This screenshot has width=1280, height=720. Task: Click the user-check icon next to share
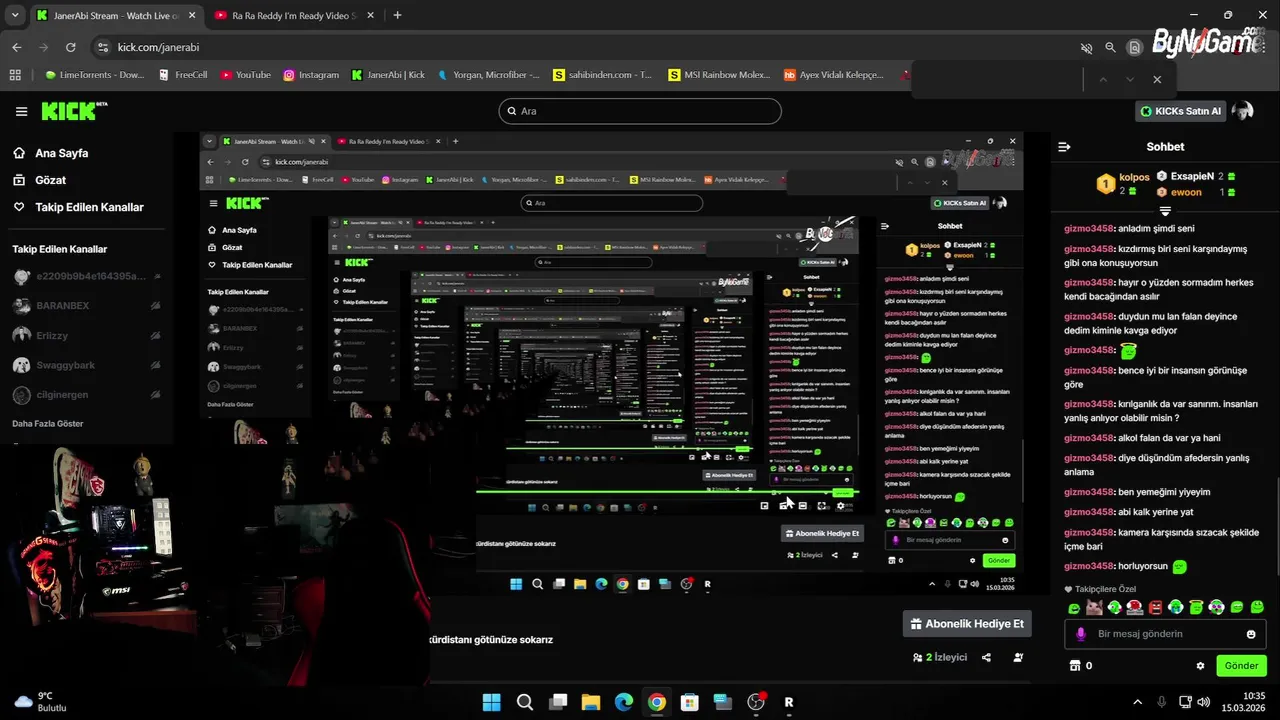coord(1018,657)
